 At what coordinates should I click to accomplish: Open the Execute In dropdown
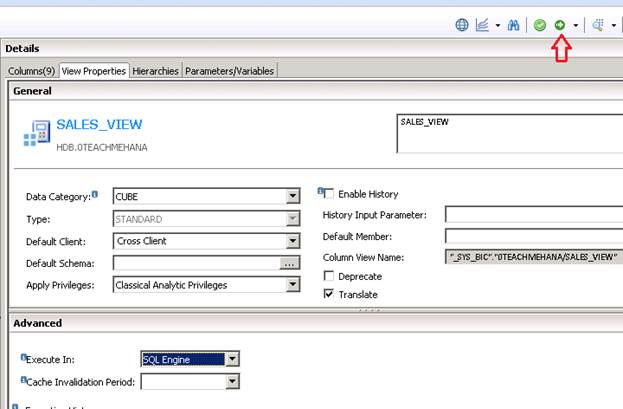pos(232,359)
